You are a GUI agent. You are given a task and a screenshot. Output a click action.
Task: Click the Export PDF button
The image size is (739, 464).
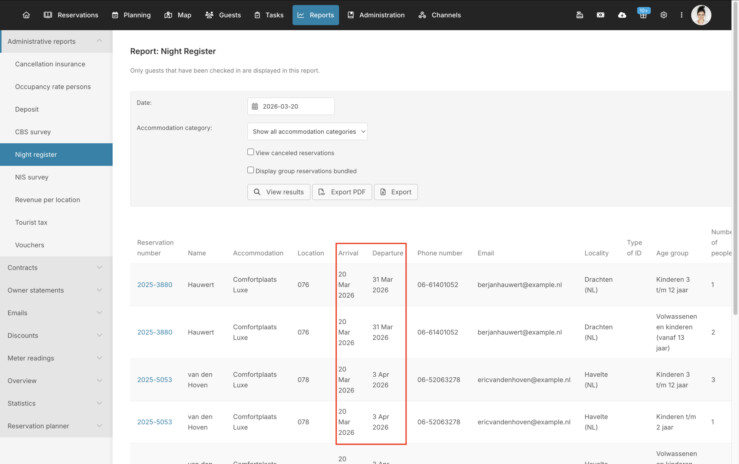pos(342,192)
